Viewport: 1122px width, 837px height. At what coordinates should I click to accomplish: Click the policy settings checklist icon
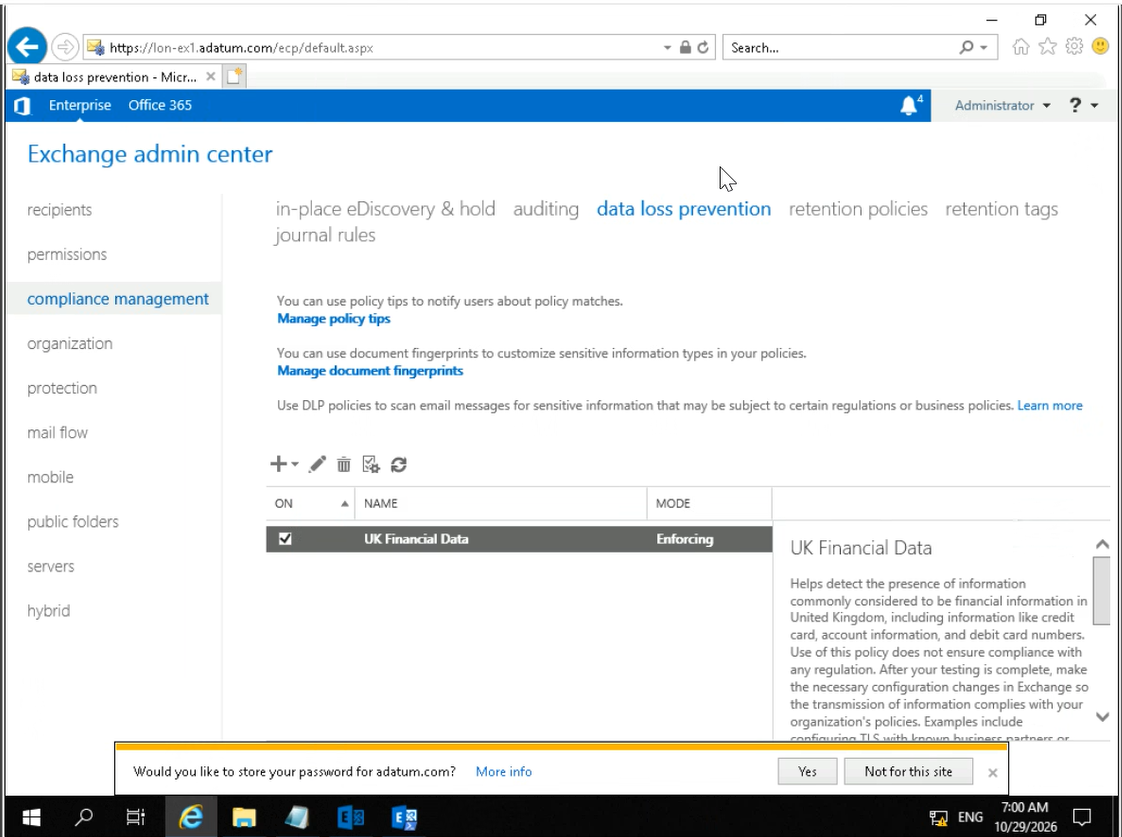coord(371,464)
